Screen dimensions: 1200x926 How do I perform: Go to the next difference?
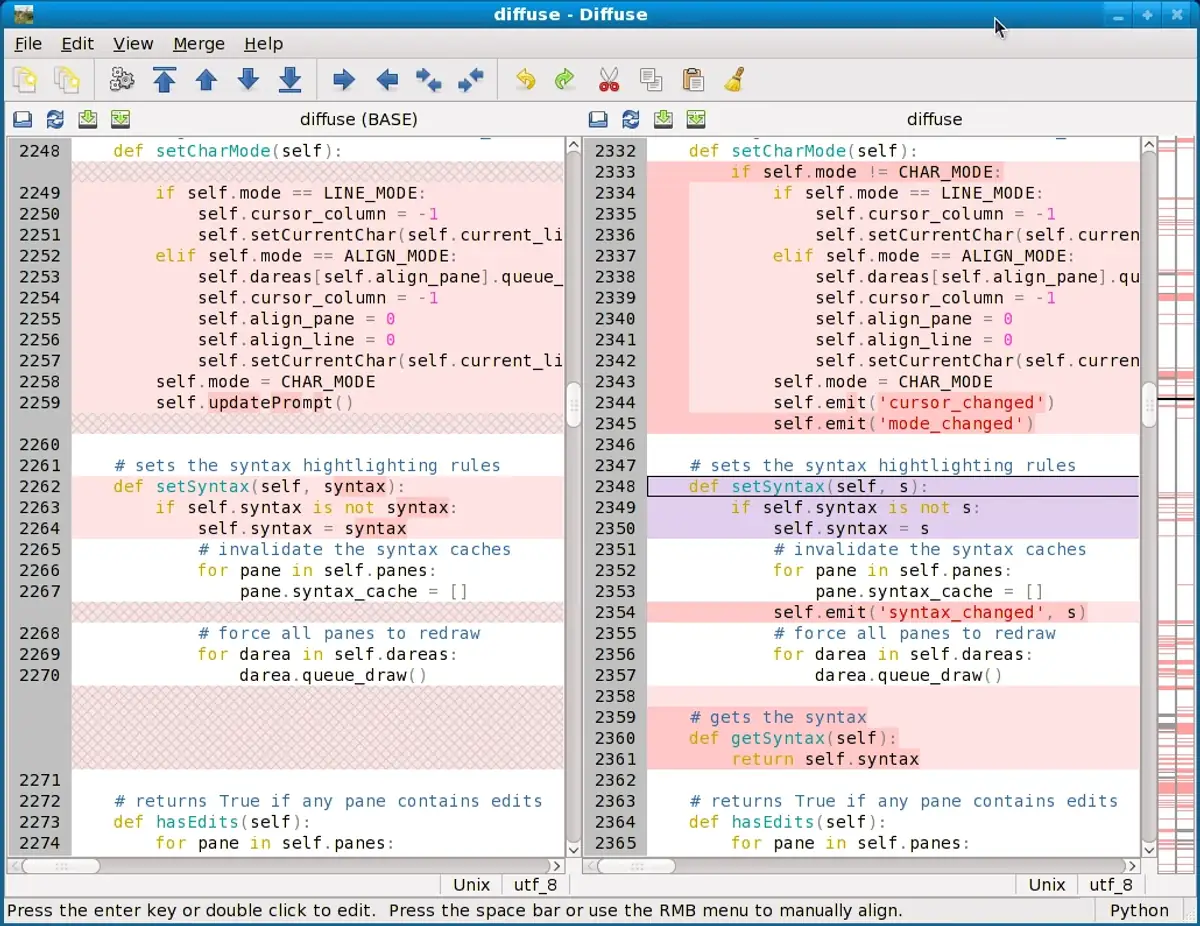(248, 79)
